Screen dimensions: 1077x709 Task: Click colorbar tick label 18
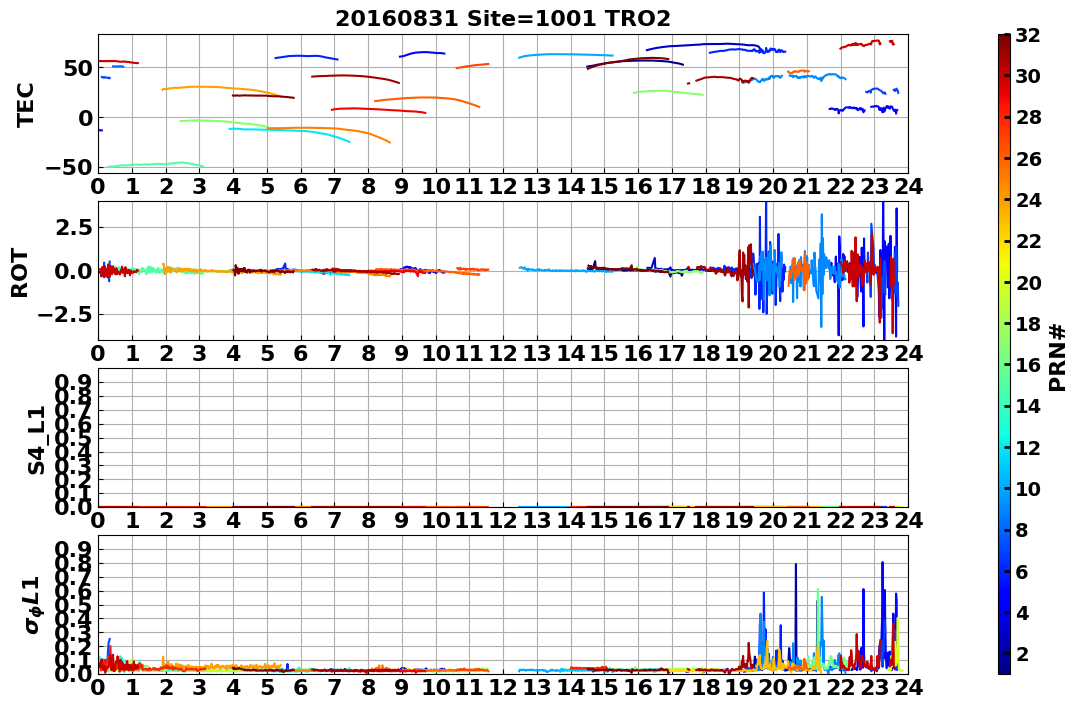(1028, 324)
